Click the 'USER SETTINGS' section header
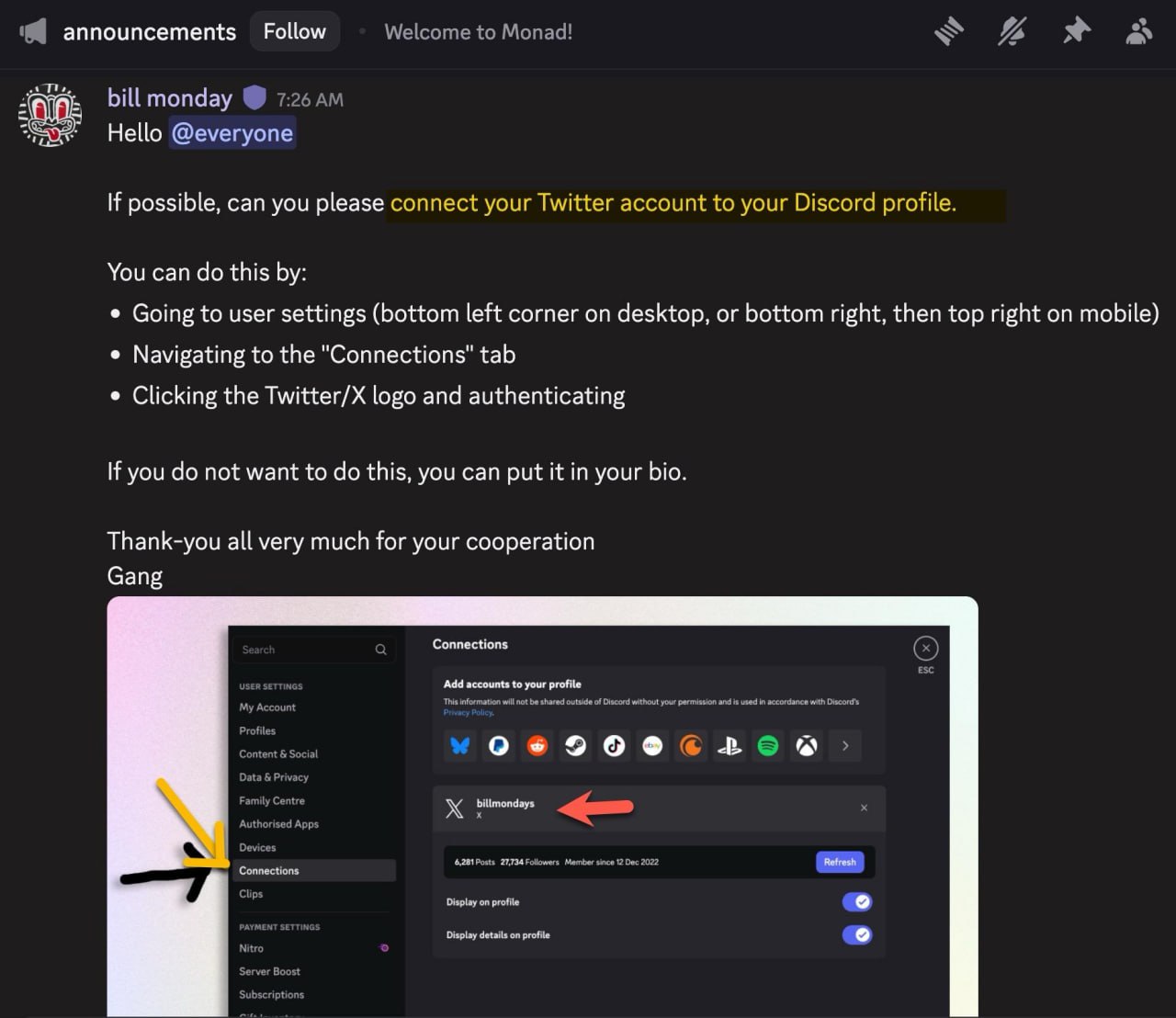 click(x=271, y=686)
